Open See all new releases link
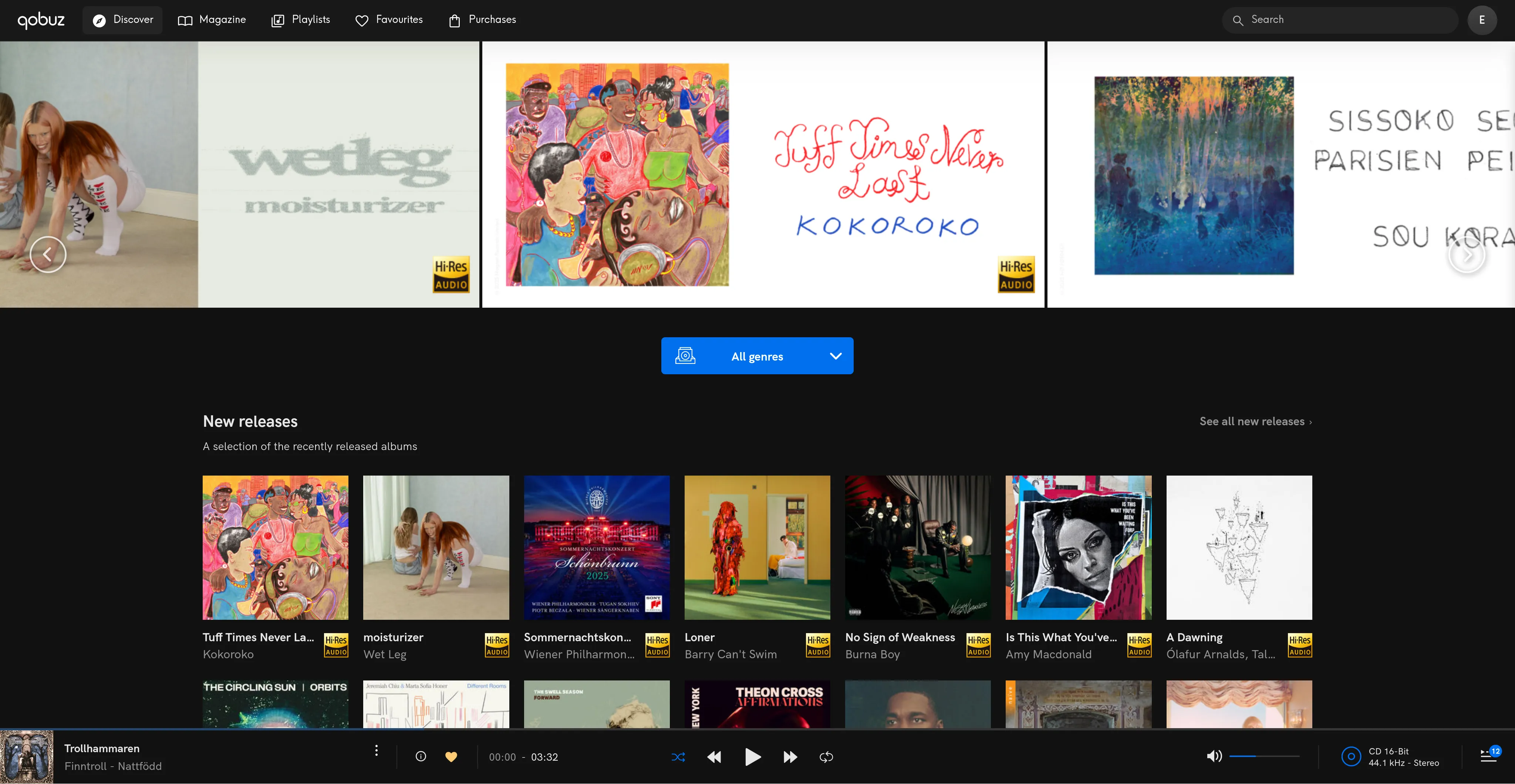 click(x=1256, y=421)
